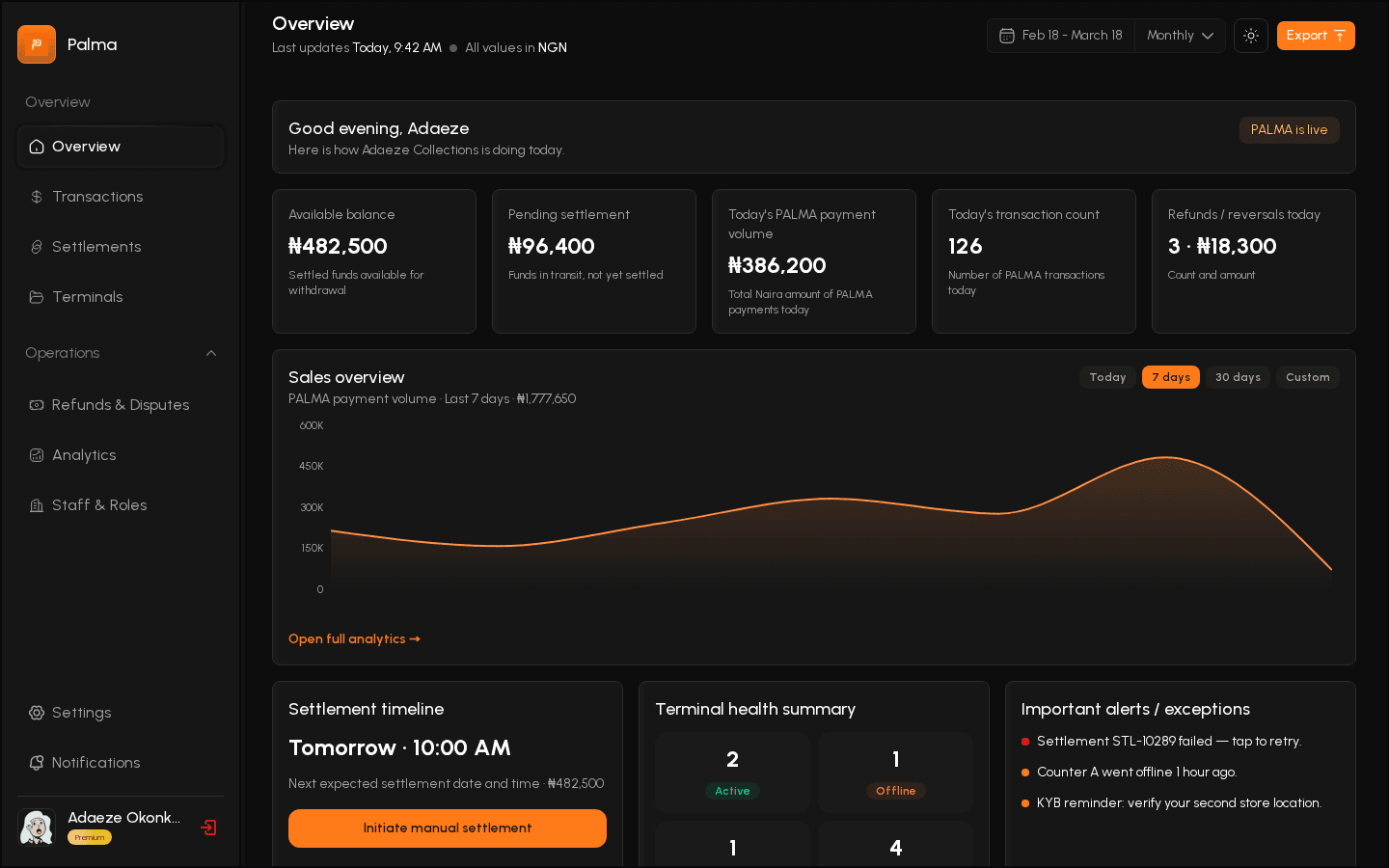Open the Transactions menu item

coord(121,197)
